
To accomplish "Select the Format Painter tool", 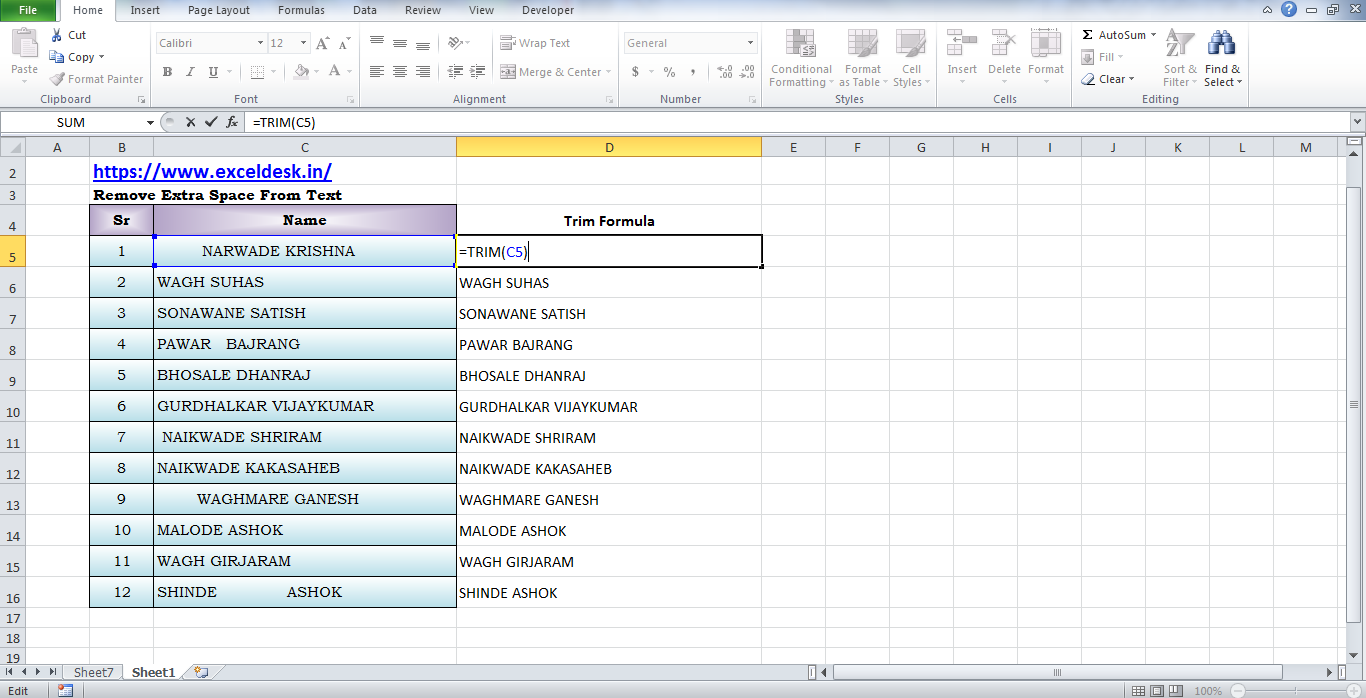I will (x=95, y=79).
